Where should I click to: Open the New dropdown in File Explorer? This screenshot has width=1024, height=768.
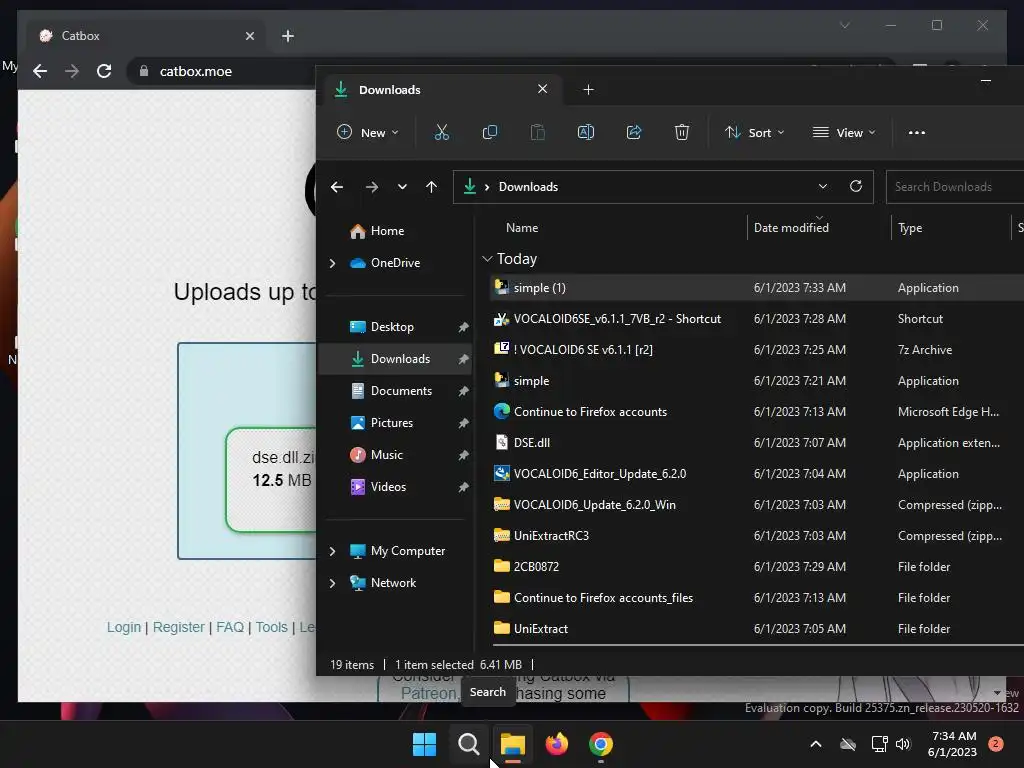click(368, 133)
